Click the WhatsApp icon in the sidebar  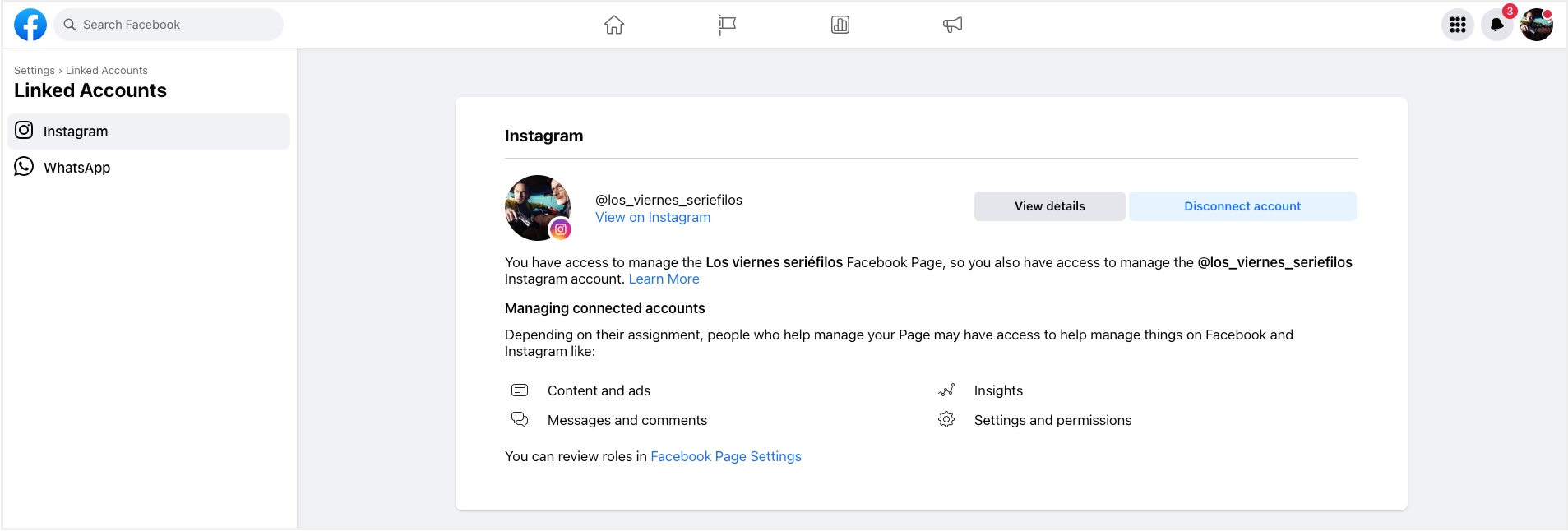coord(25,167)
